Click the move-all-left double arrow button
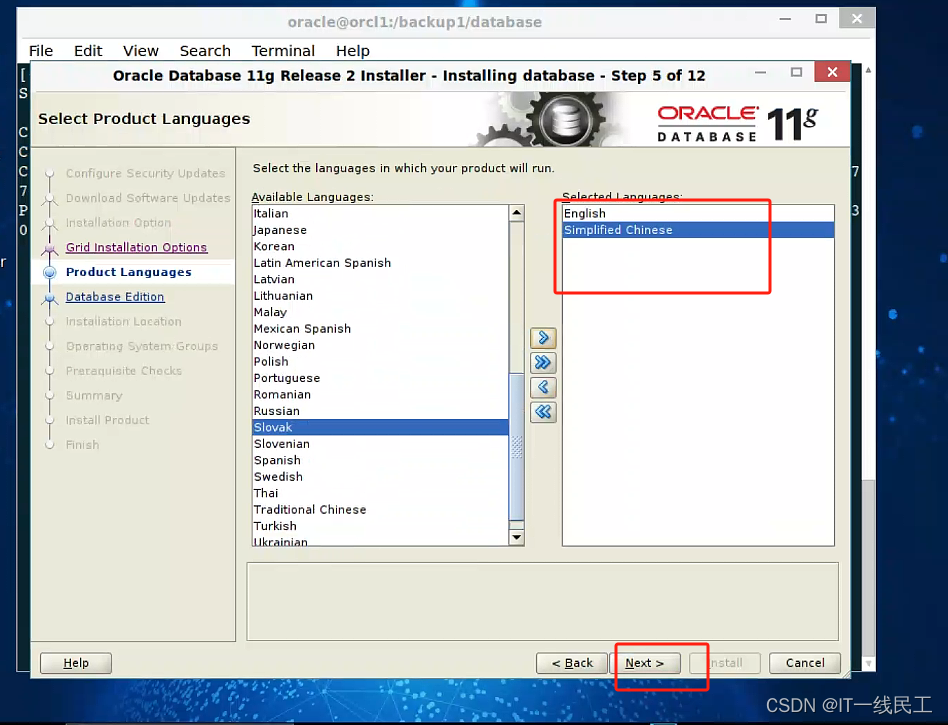This screenshot has height=725, width=948. (543, 411)
